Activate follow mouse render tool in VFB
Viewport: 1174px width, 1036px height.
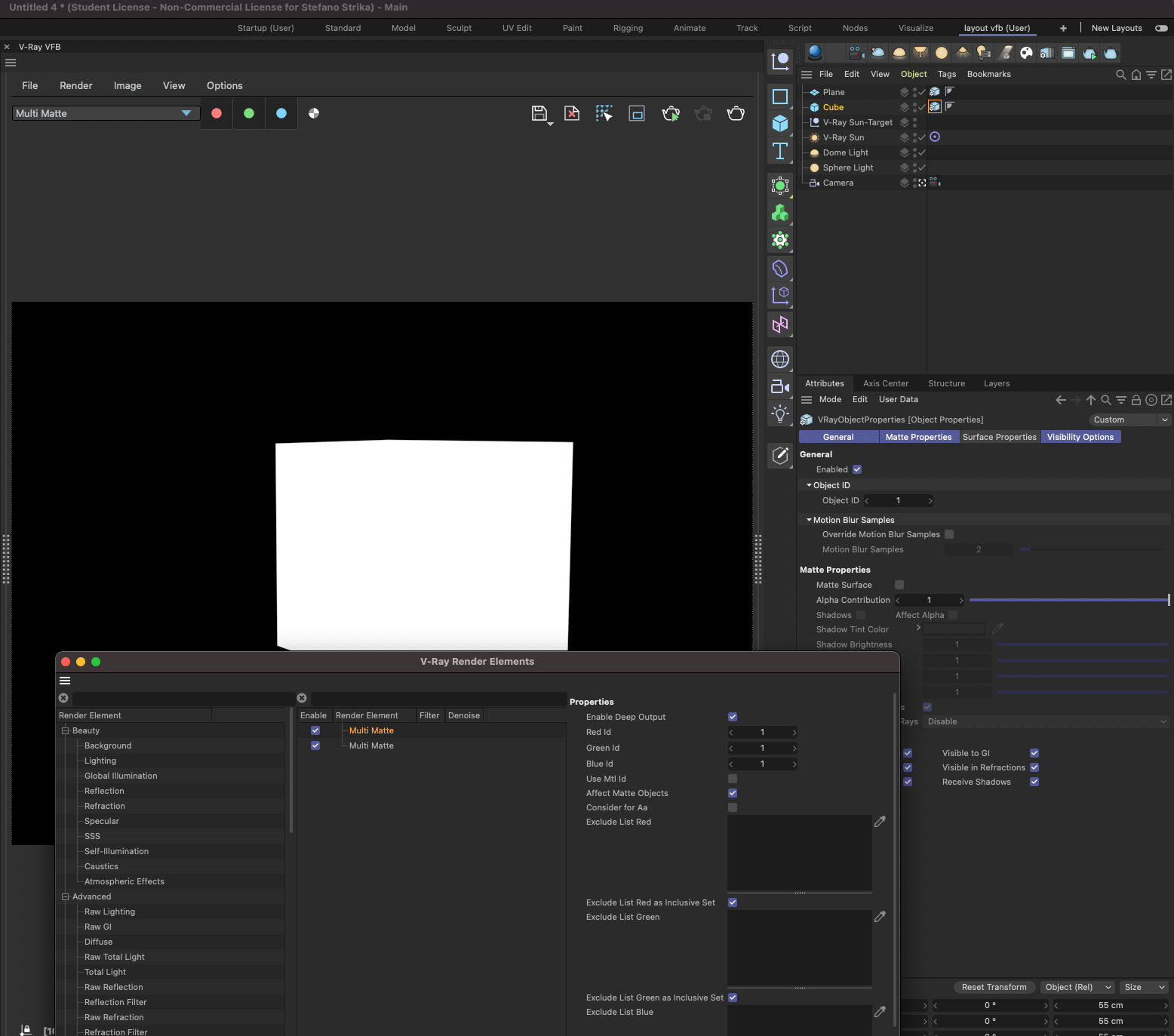(x=604, y=114)
